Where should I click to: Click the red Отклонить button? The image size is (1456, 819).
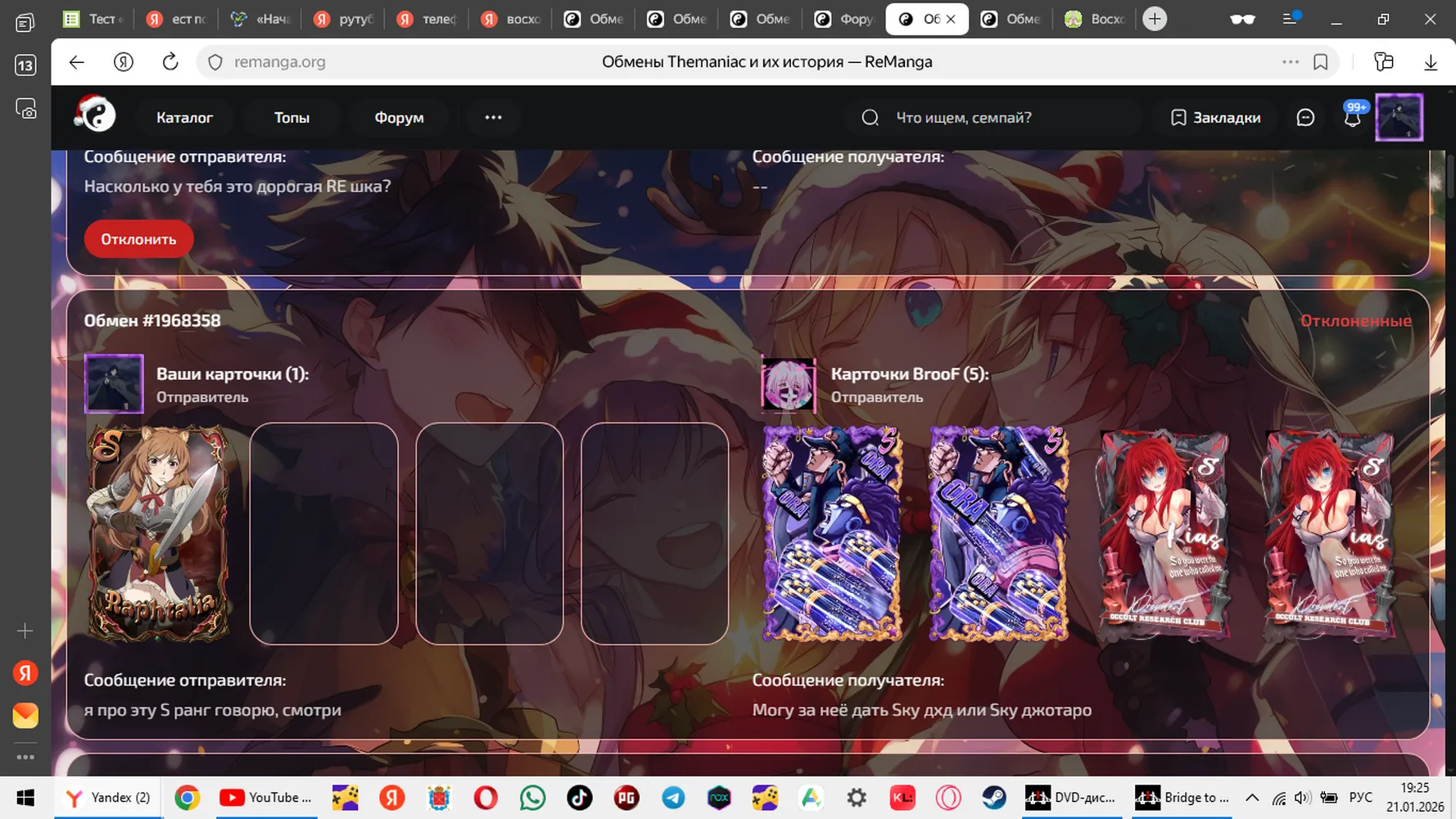click(138, 239)
